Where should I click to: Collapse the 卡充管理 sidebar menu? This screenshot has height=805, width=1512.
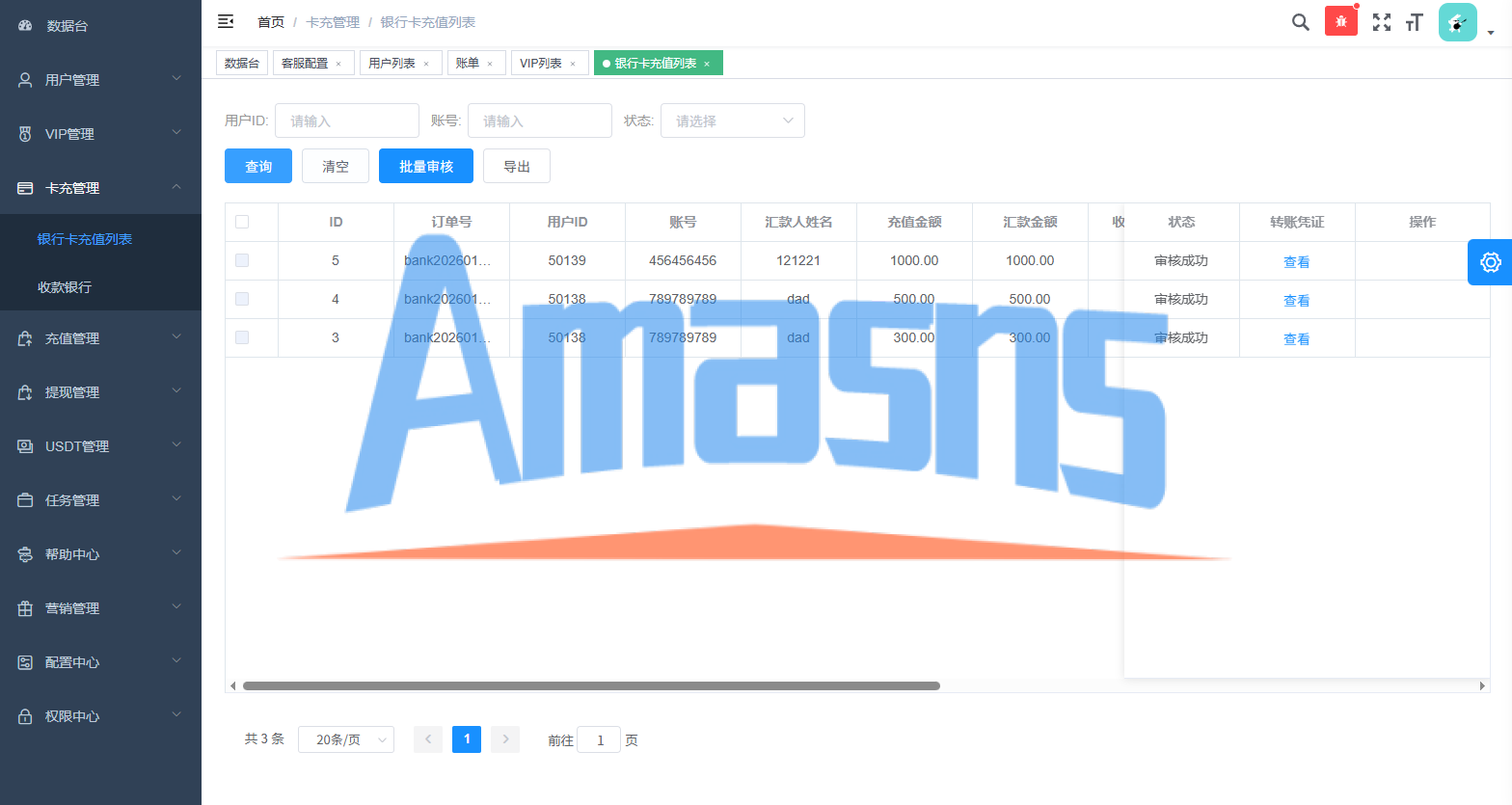click(x=100, y=188)
